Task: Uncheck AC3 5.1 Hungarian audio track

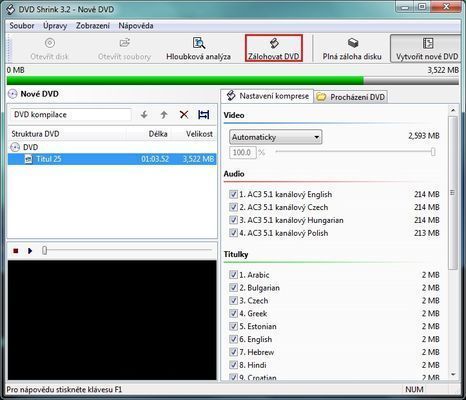Action: click(x=233, y=220)
